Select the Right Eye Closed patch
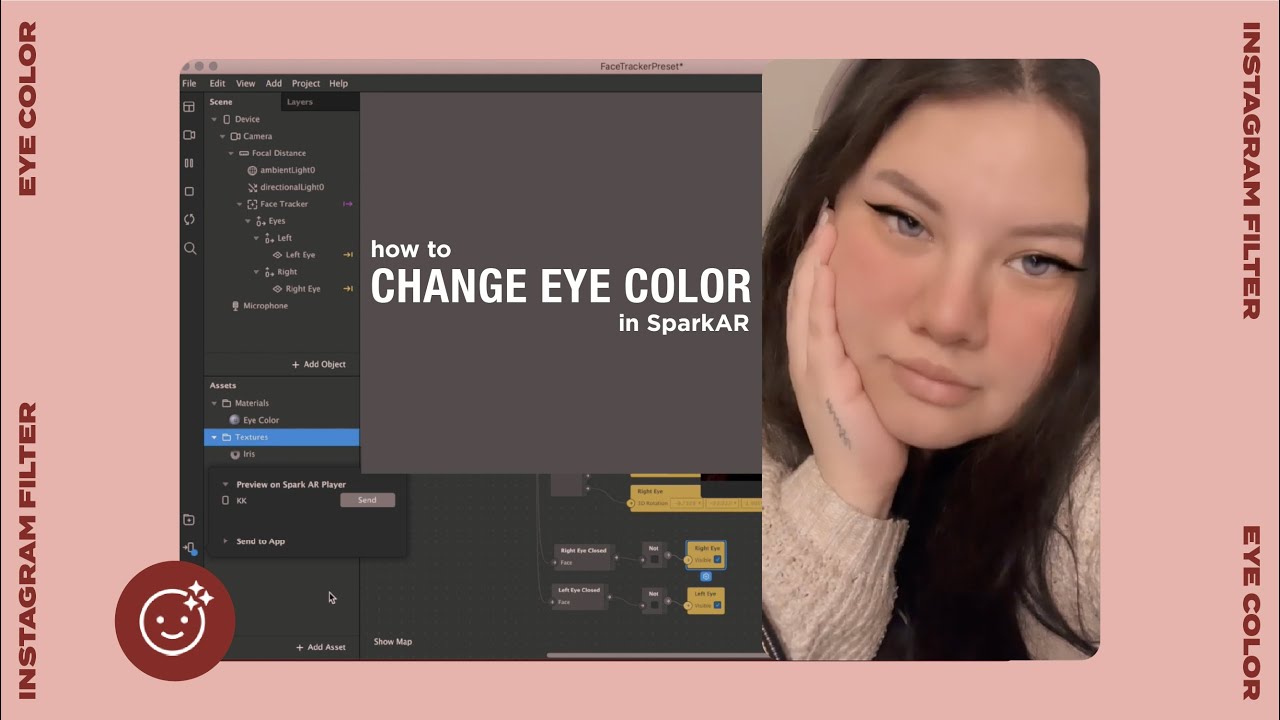The width and height of the screenshot is (1280, 720). 583,556
